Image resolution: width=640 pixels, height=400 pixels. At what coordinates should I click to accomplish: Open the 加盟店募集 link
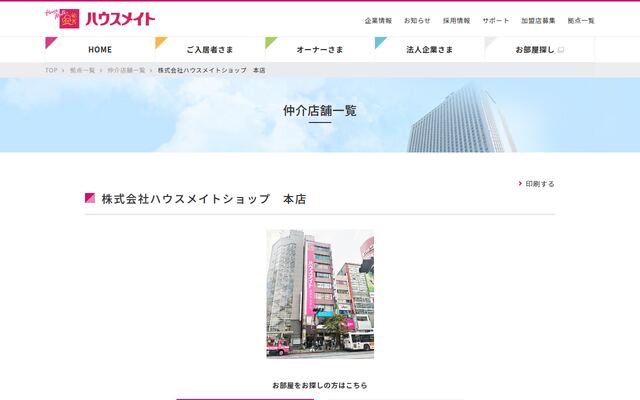(538, 20)
